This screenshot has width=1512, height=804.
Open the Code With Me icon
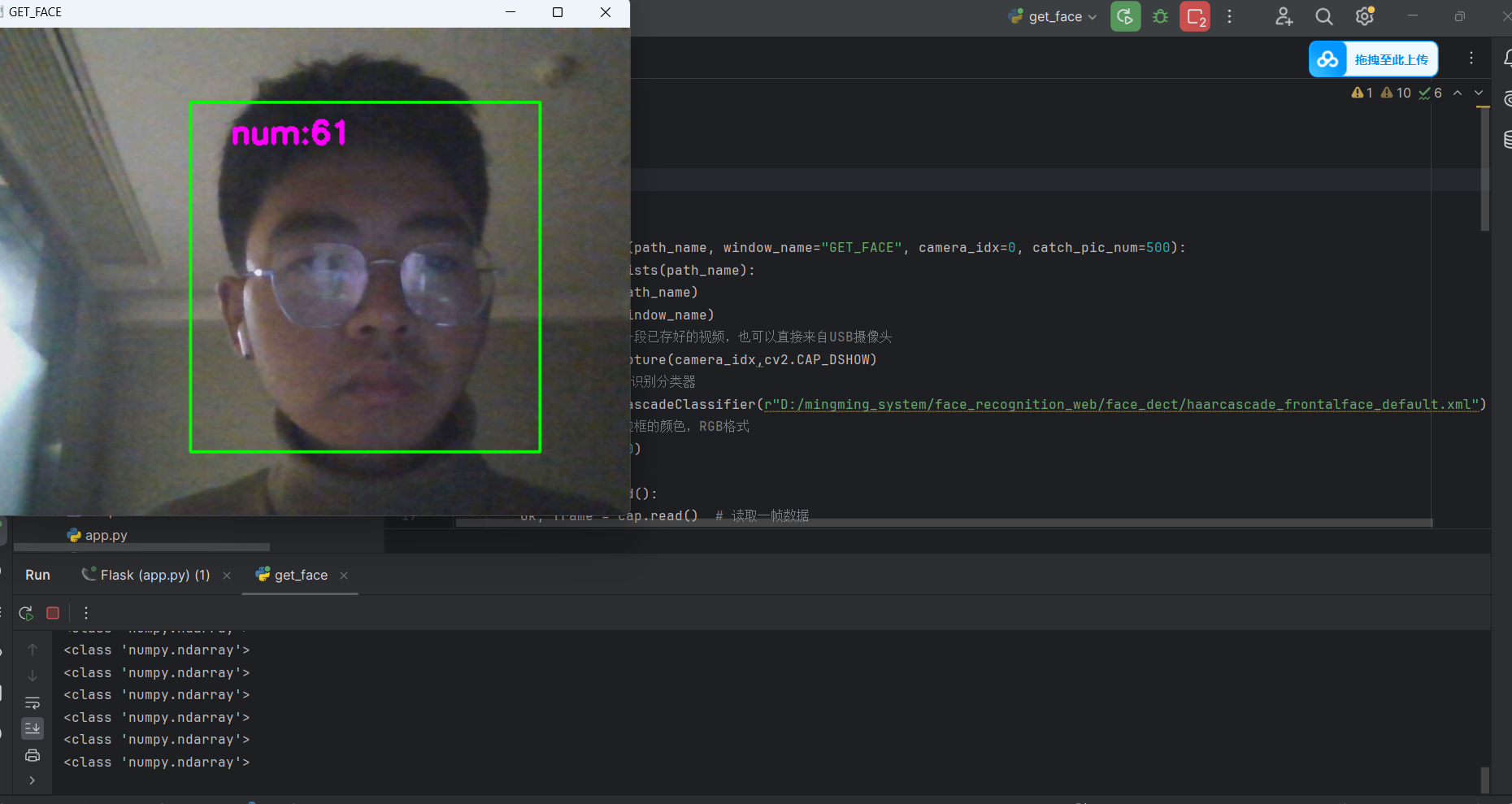(1284, 16)
